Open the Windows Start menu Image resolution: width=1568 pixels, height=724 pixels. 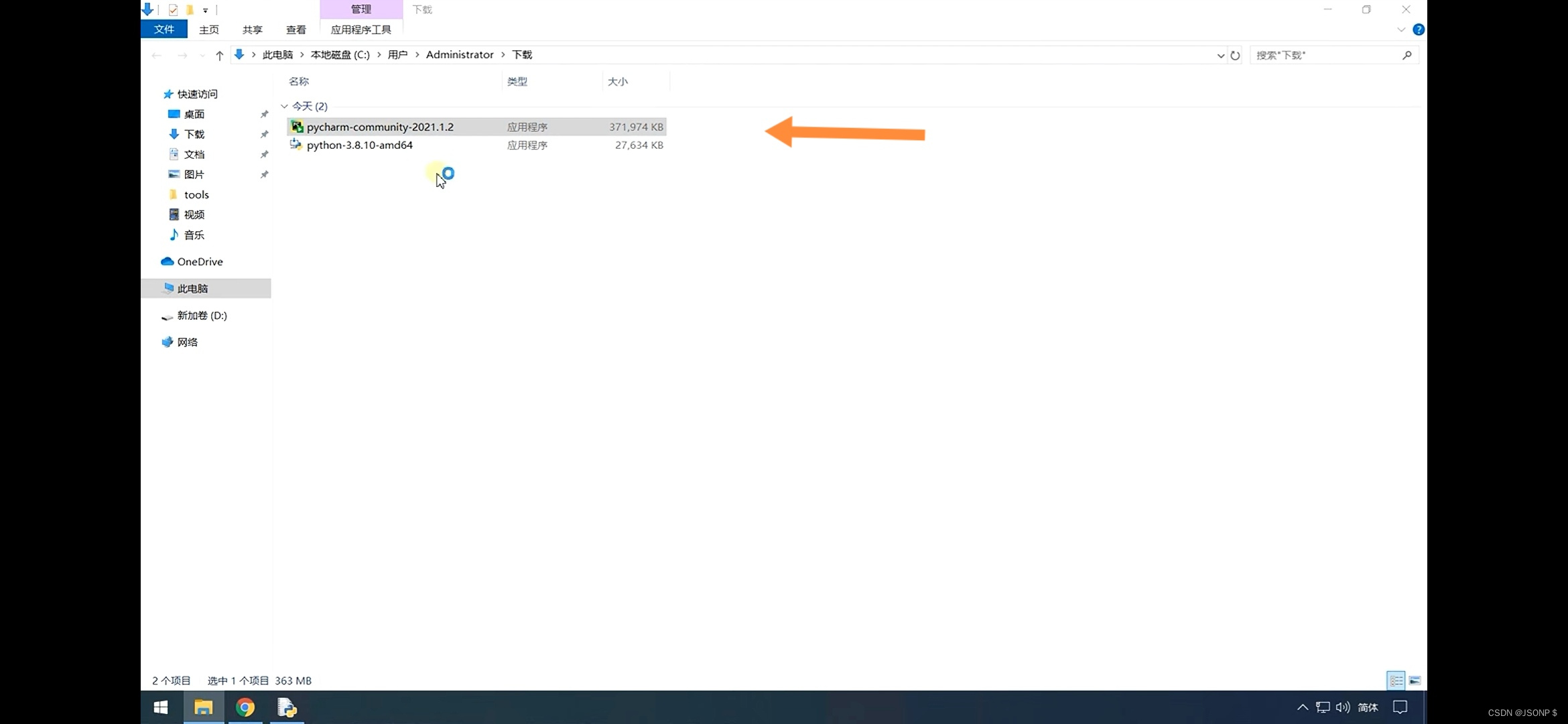point(161,708)
